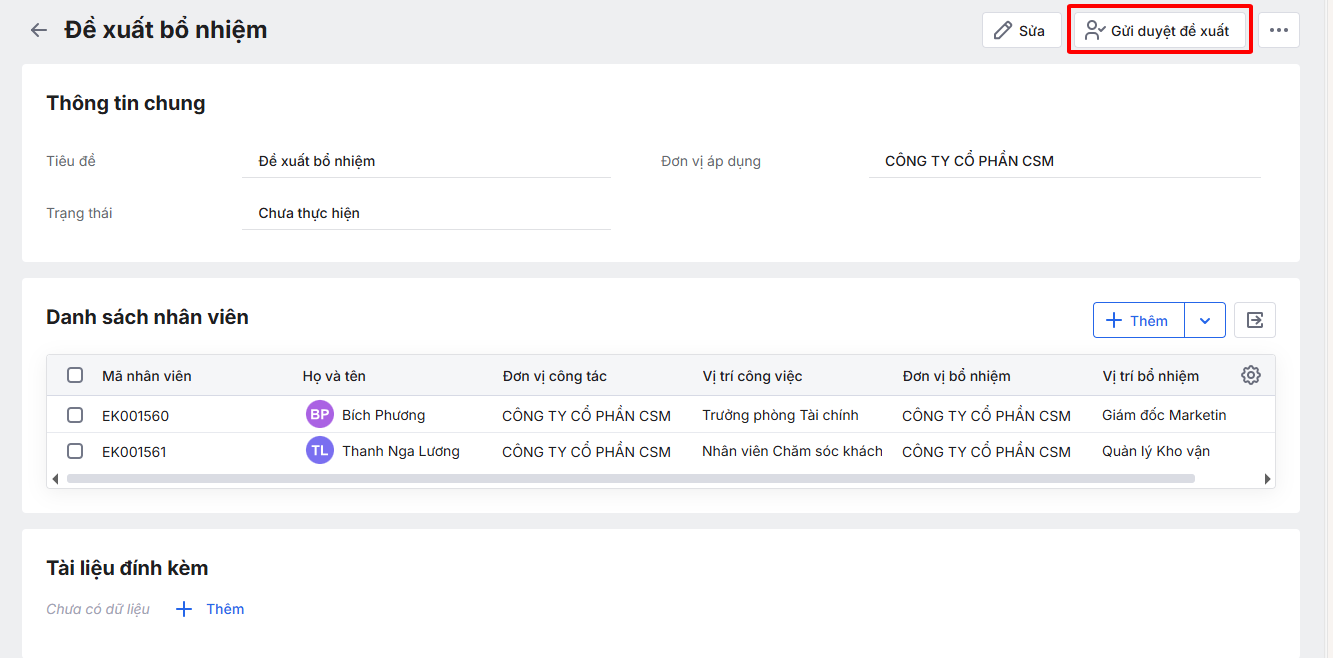Click the back arrow icon
Viewport: 1333px width, 658px height.
pyautogui.click(x=39, y=30)
